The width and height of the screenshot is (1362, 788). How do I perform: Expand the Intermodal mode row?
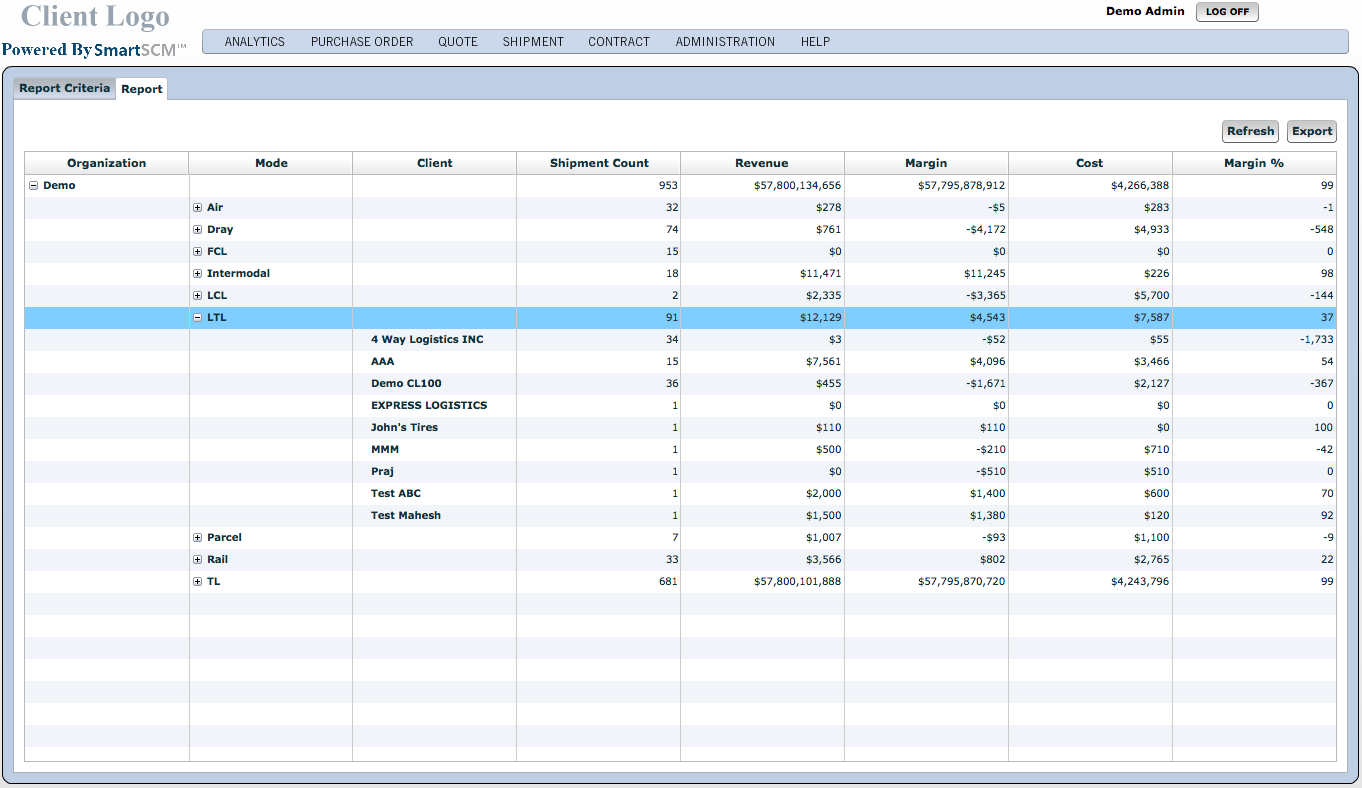pyautogui.click(x=198, y=274)
